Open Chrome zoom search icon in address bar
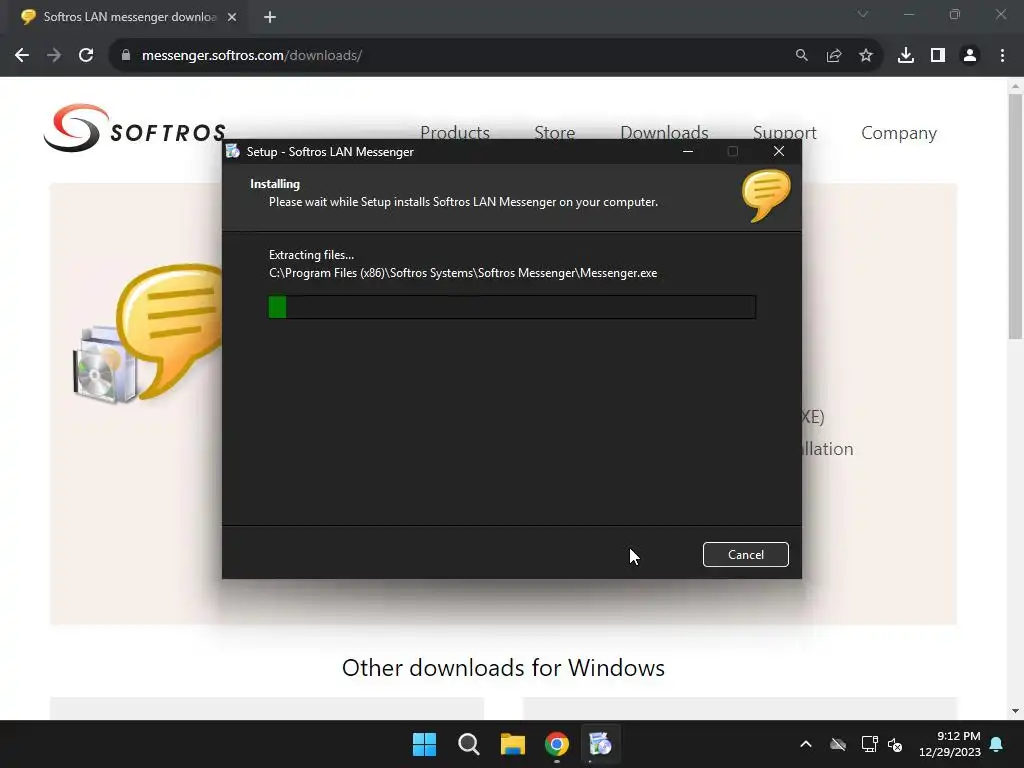Viewport: 1024px width, 768px height. 801,56
